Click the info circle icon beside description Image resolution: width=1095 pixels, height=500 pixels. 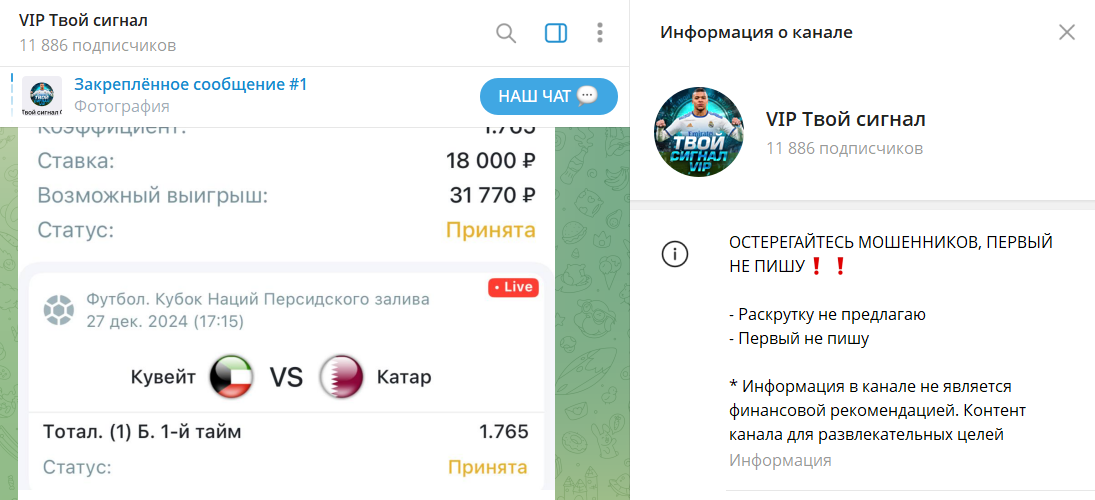[675, 254]
